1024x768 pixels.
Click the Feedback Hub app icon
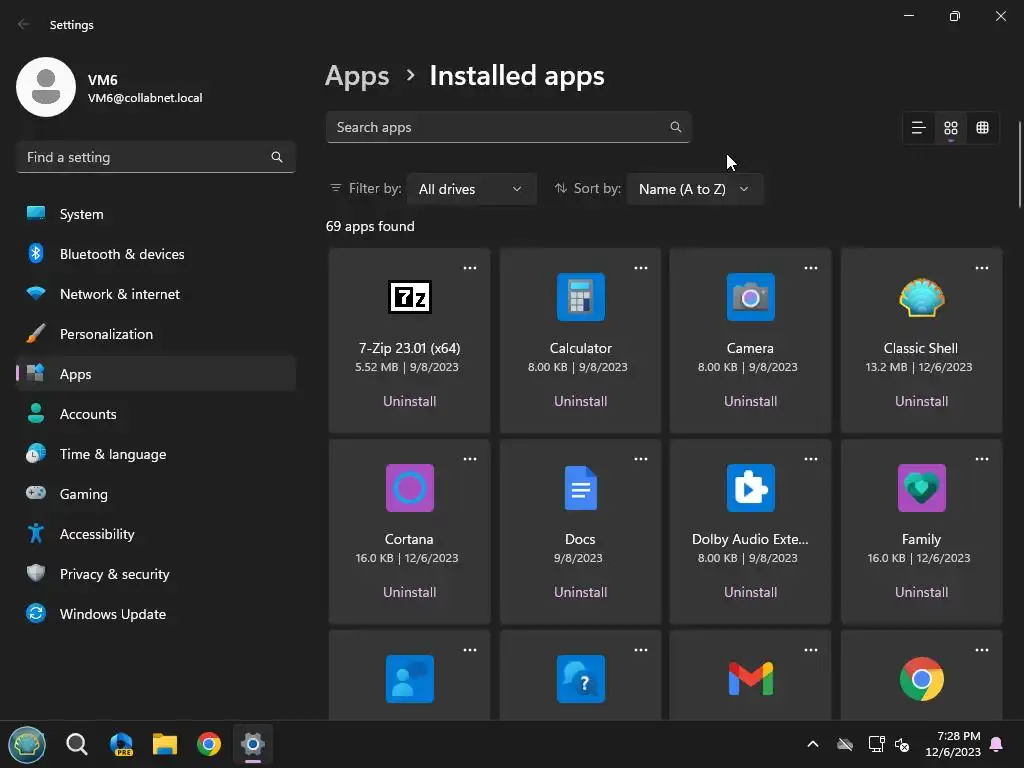[x=409, y=679]
